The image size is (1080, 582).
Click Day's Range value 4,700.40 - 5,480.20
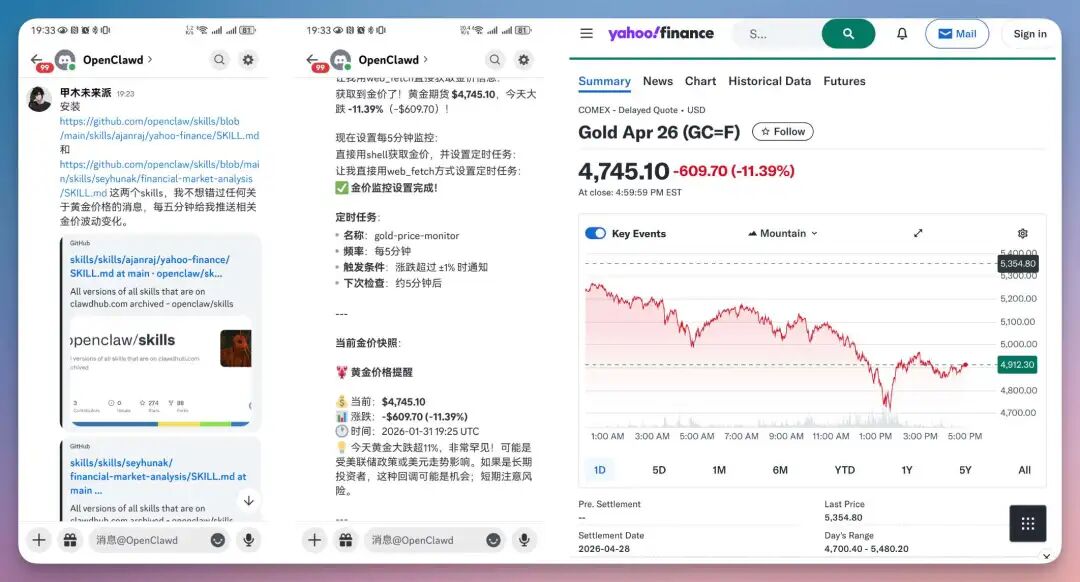click(866, 549)
